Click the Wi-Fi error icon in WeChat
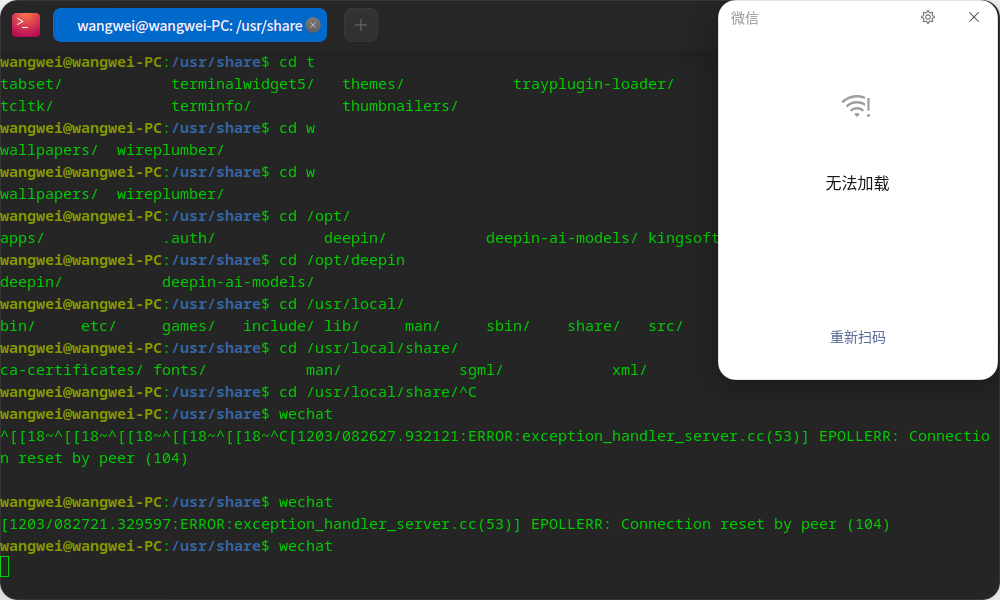This screenshot has width=1000, height=600. 857,106
